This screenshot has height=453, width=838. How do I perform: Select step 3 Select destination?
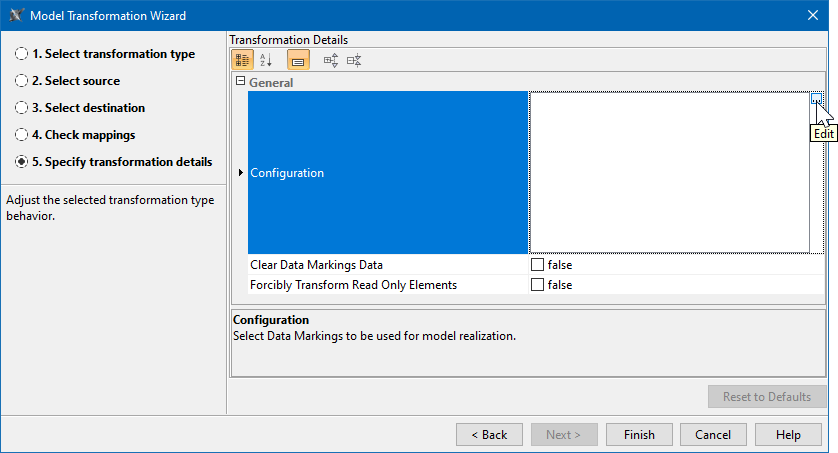(80, 108)
